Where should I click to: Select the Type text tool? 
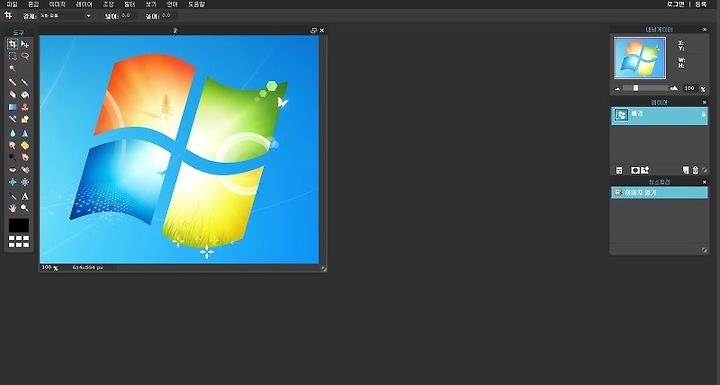click(x=25, y=197)
